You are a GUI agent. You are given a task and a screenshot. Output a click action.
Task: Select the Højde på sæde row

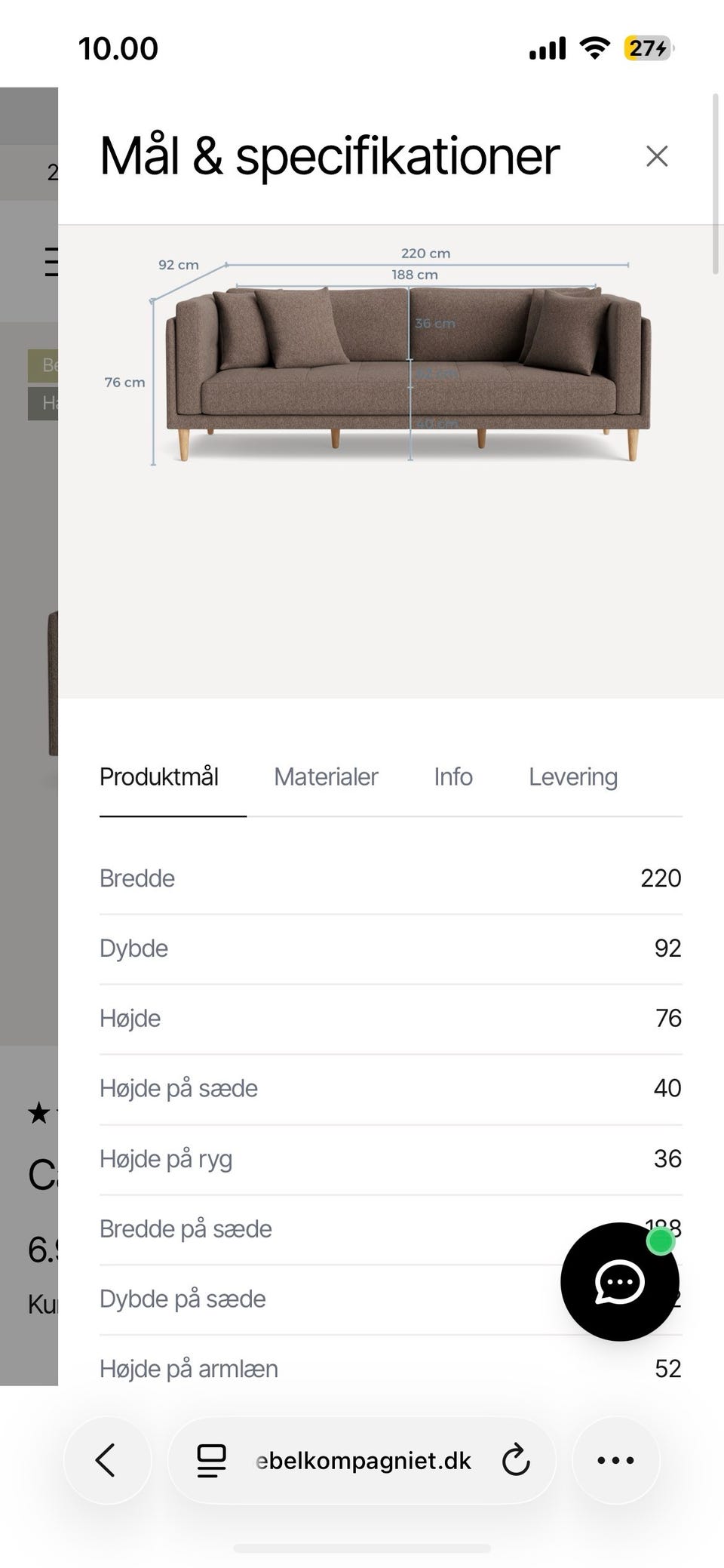tap(391, 1089)
